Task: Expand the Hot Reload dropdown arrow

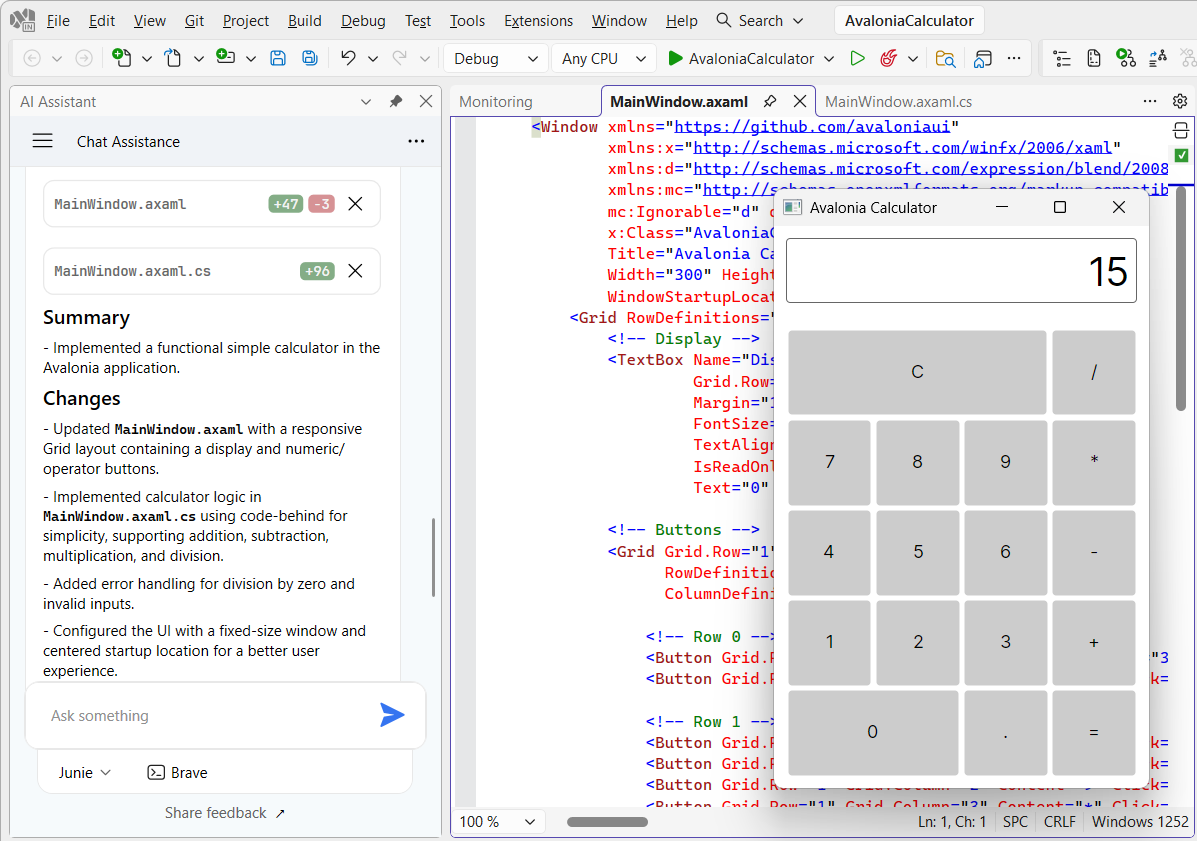Action: pyautogui.click(x=913, y=59)
